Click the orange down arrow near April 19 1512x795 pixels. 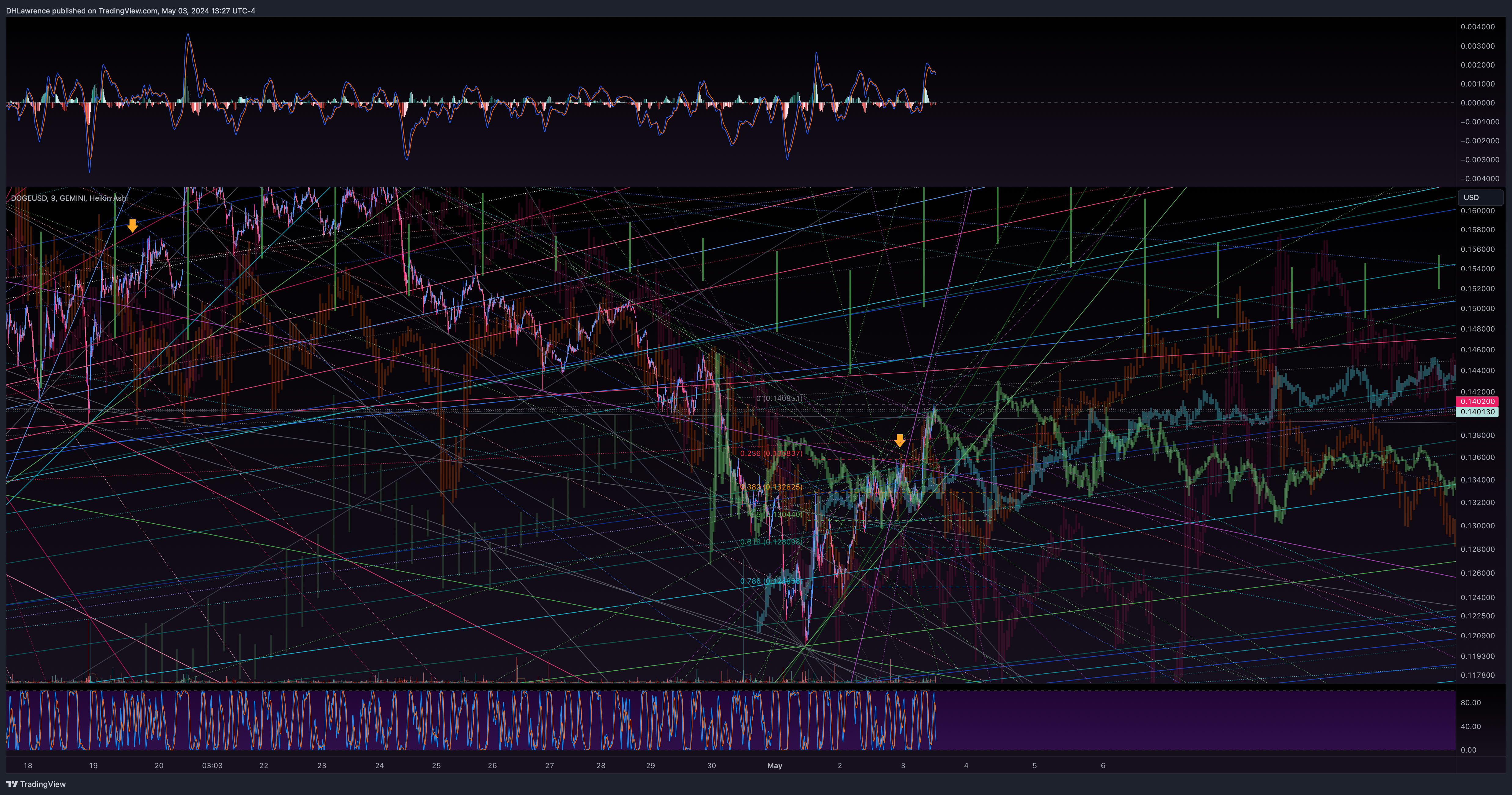pos(133,225)
